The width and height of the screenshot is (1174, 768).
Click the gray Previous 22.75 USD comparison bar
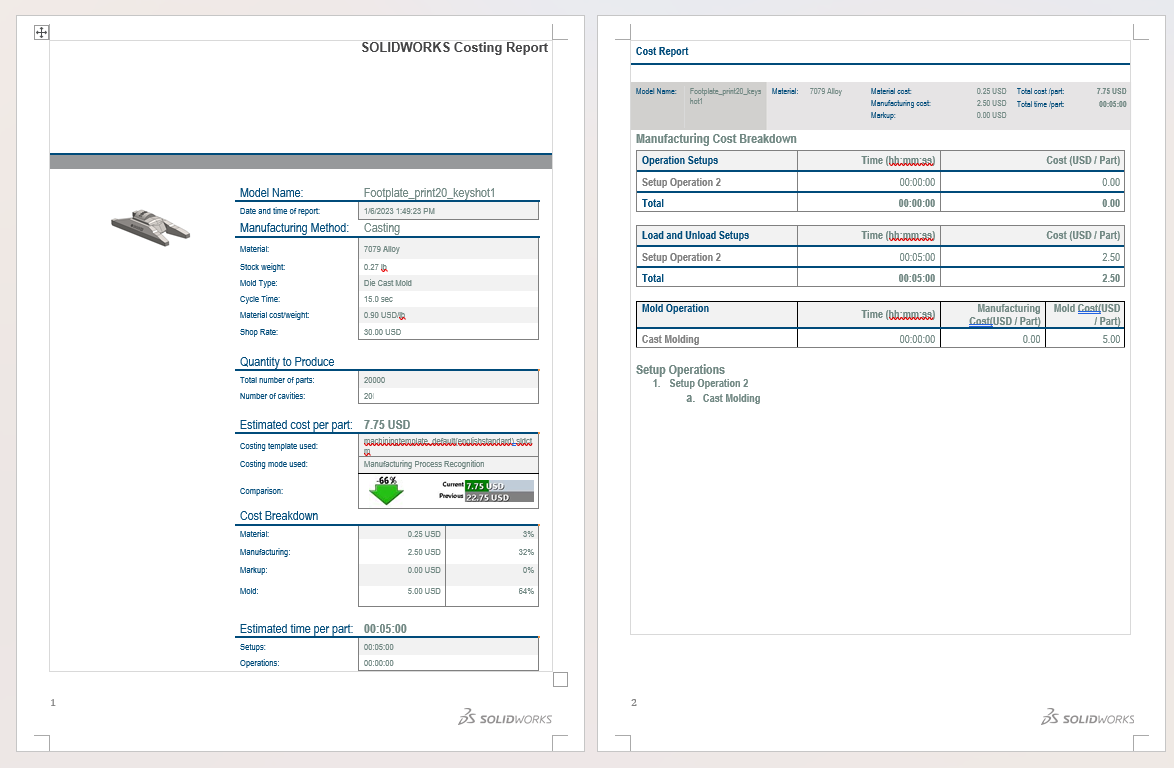click(x=499, y=497)
